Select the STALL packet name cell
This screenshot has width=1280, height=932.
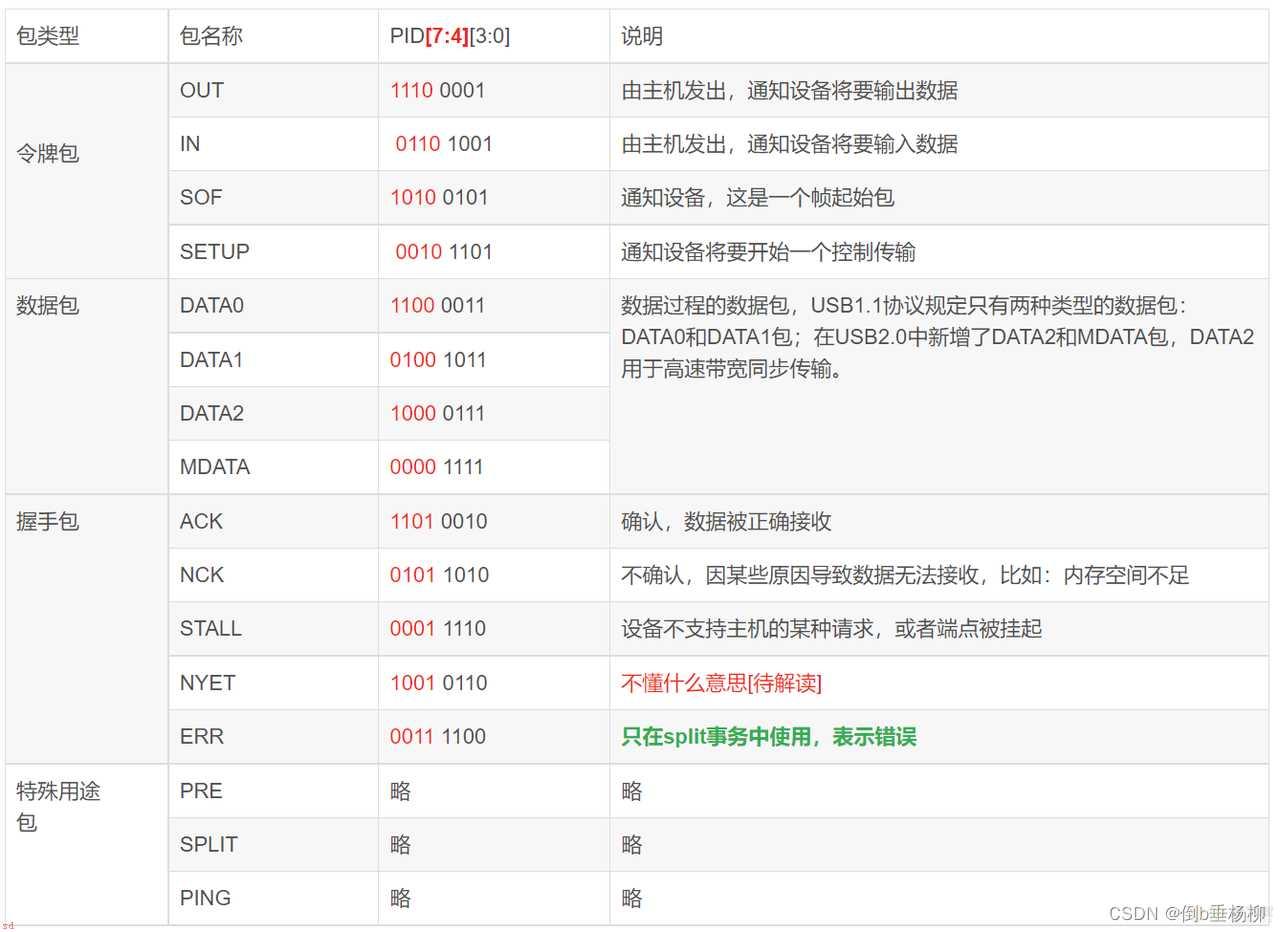pyautogui.click(x=274, y=629)
